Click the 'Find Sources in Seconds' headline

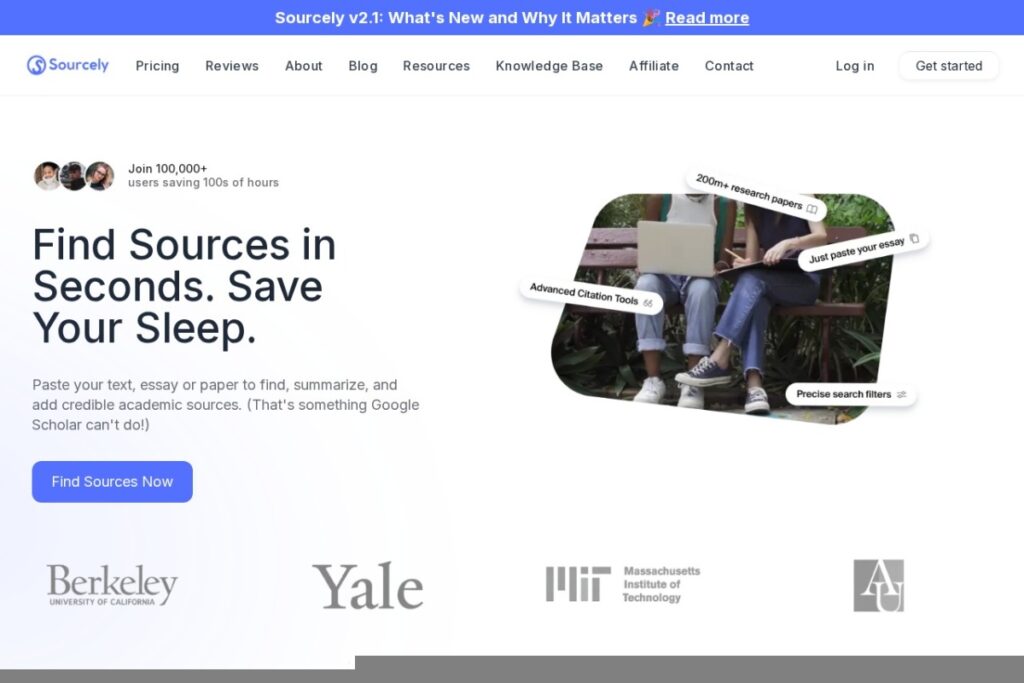click(184, 286)
